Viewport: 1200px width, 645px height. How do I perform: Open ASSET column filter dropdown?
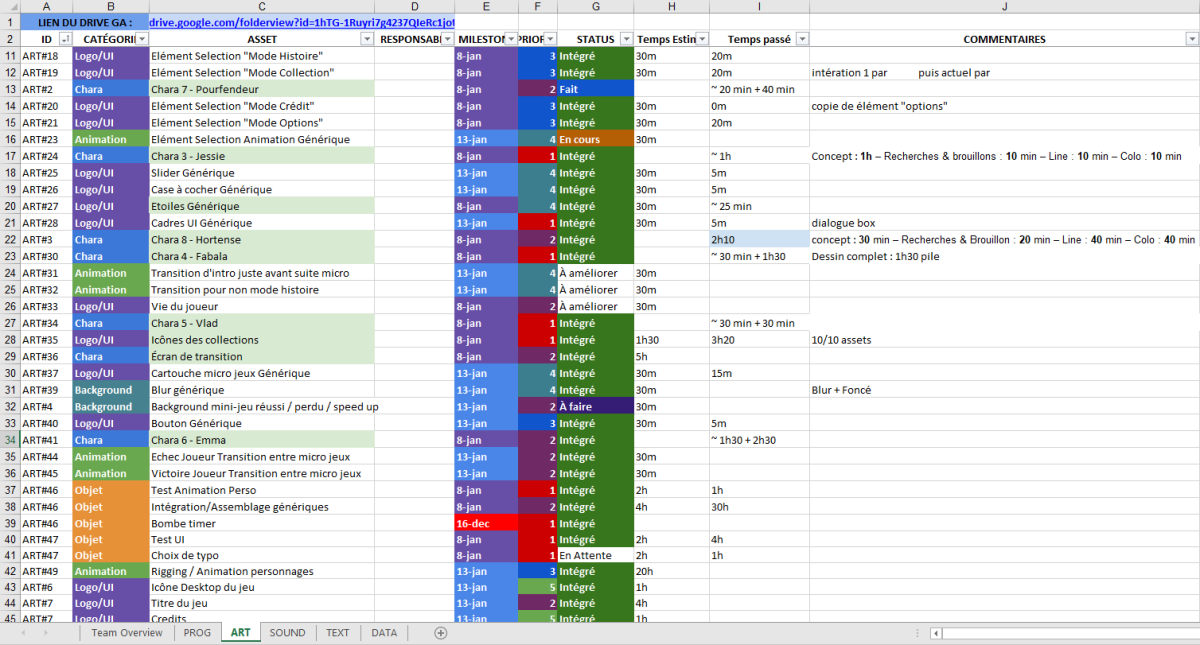pos(367,39)
